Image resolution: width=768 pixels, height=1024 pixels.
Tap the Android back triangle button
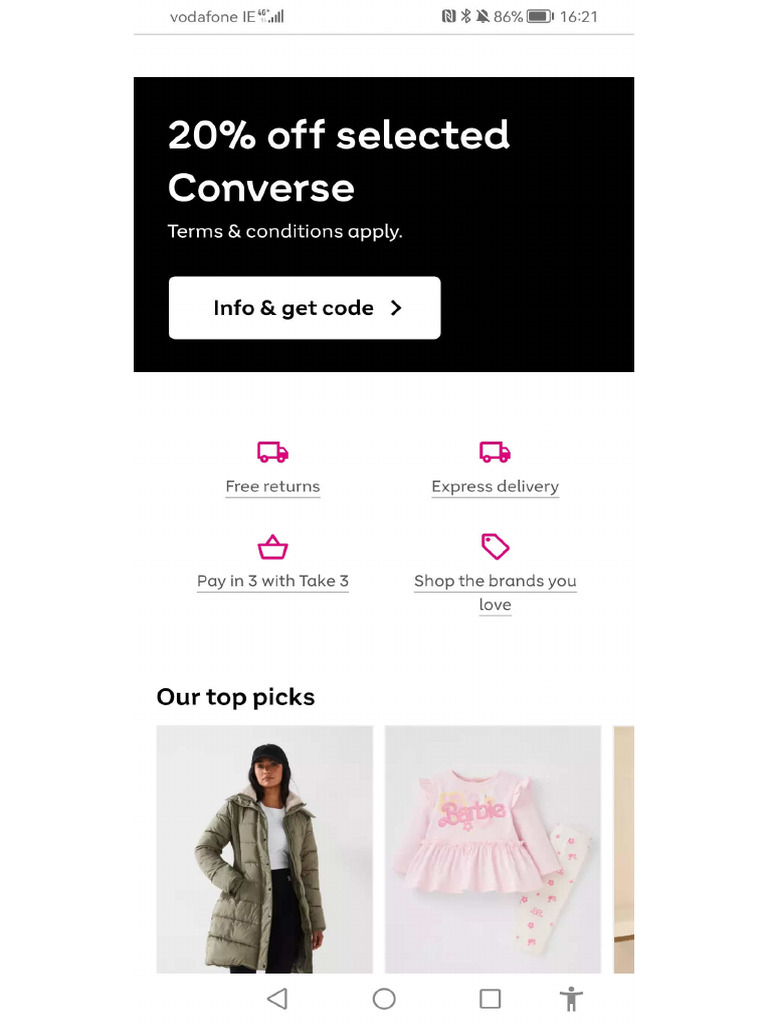(278, 998)
